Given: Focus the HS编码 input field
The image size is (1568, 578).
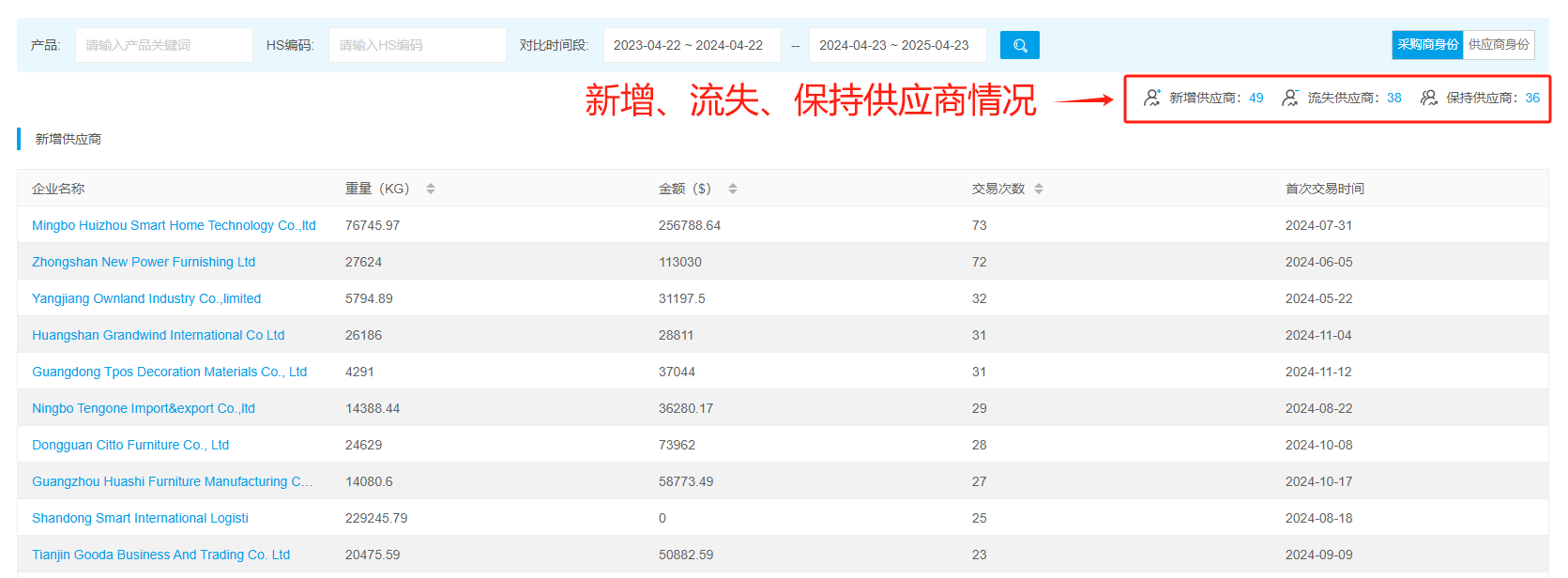Looking at the screenshot, I should [x=418, y=45].
